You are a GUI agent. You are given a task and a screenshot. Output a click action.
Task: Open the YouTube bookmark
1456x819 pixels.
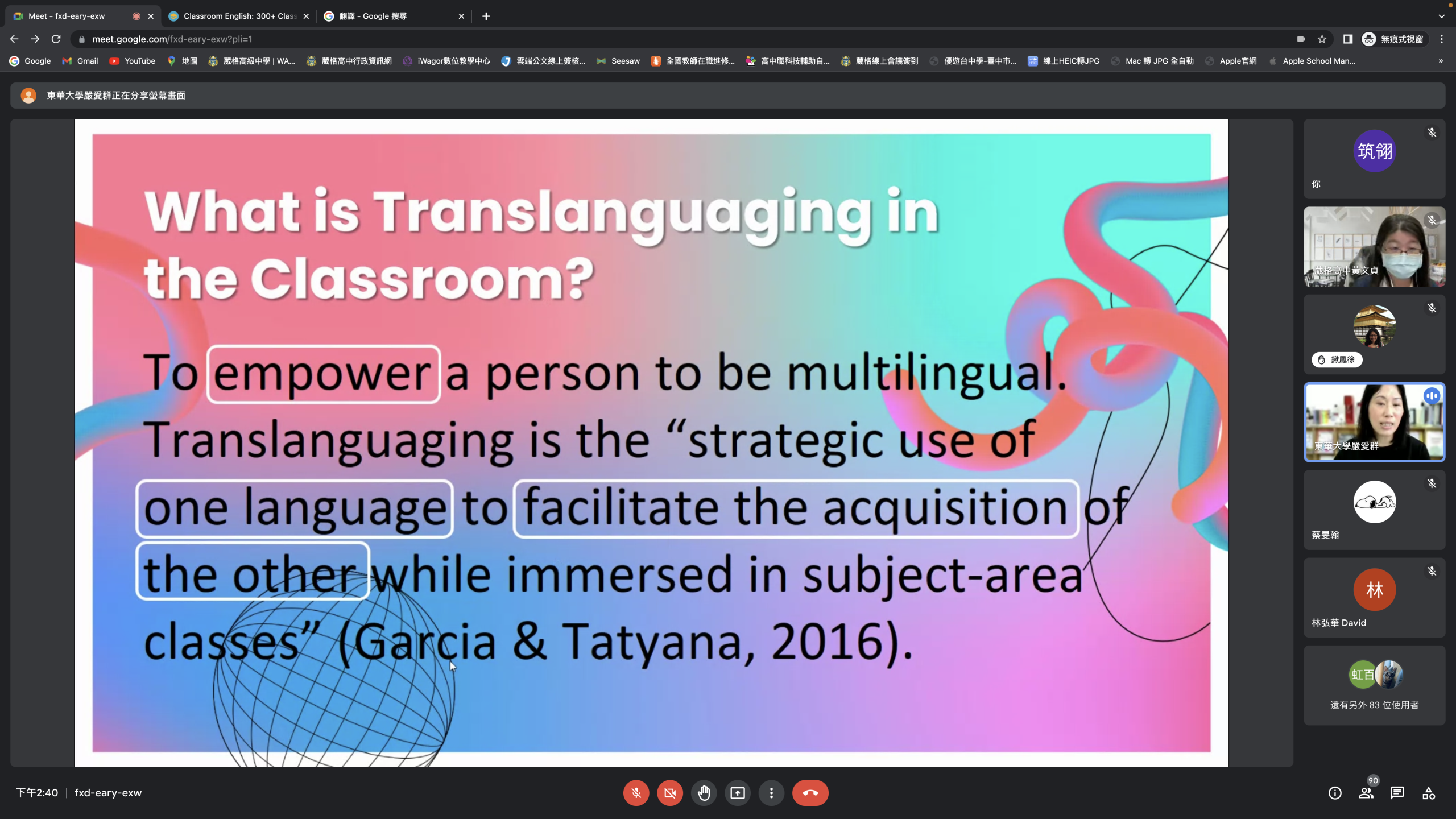(133, 61)
